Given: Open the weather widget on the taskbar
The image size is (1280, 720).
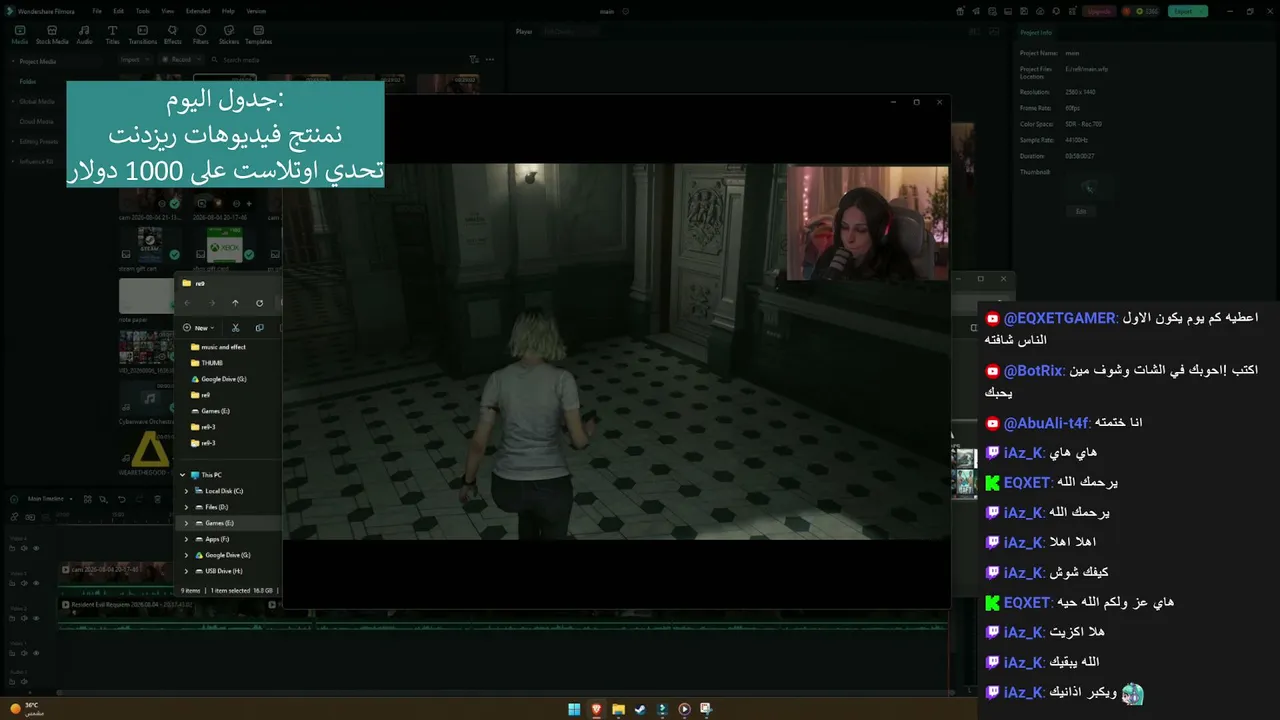Looking at the screenshot, I should (25, 708).
